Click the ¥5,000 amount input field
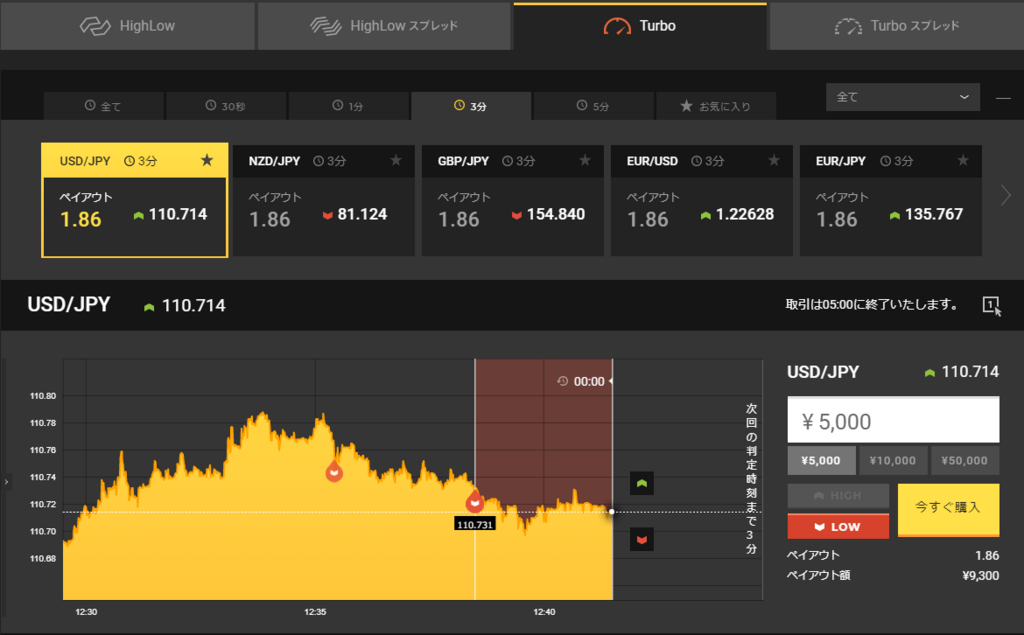 tap(893, 419)
